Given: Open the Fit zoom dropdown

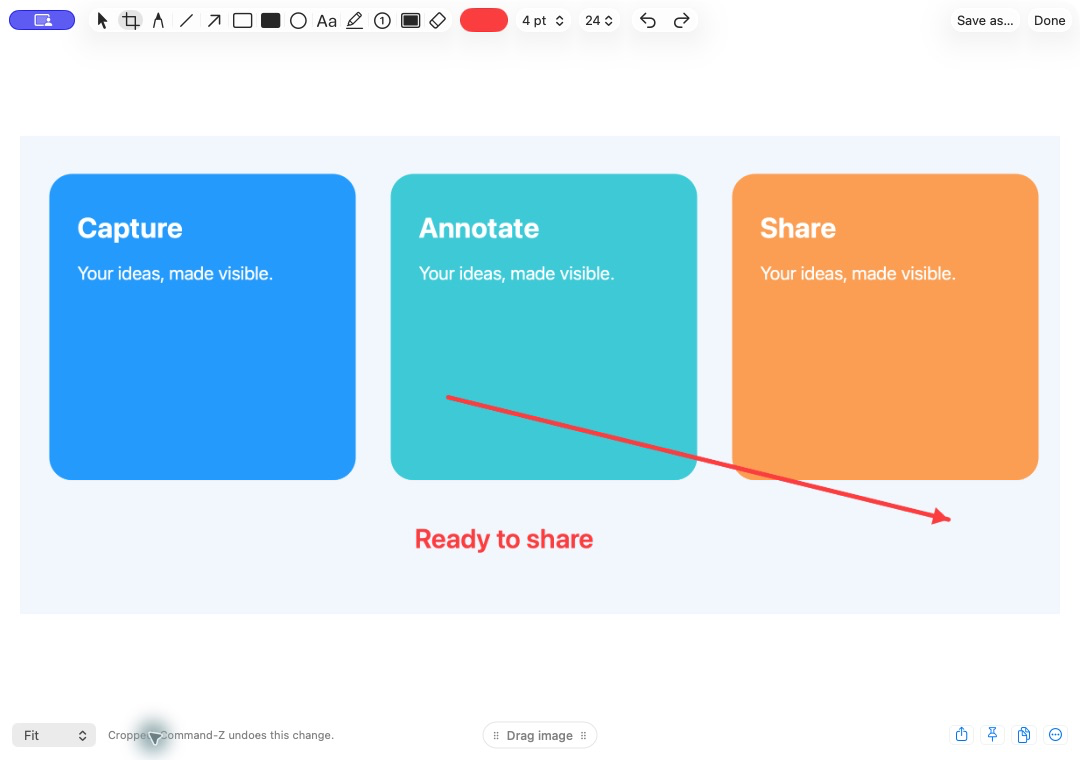Looking at the screenshot, I should coord(54,735).
